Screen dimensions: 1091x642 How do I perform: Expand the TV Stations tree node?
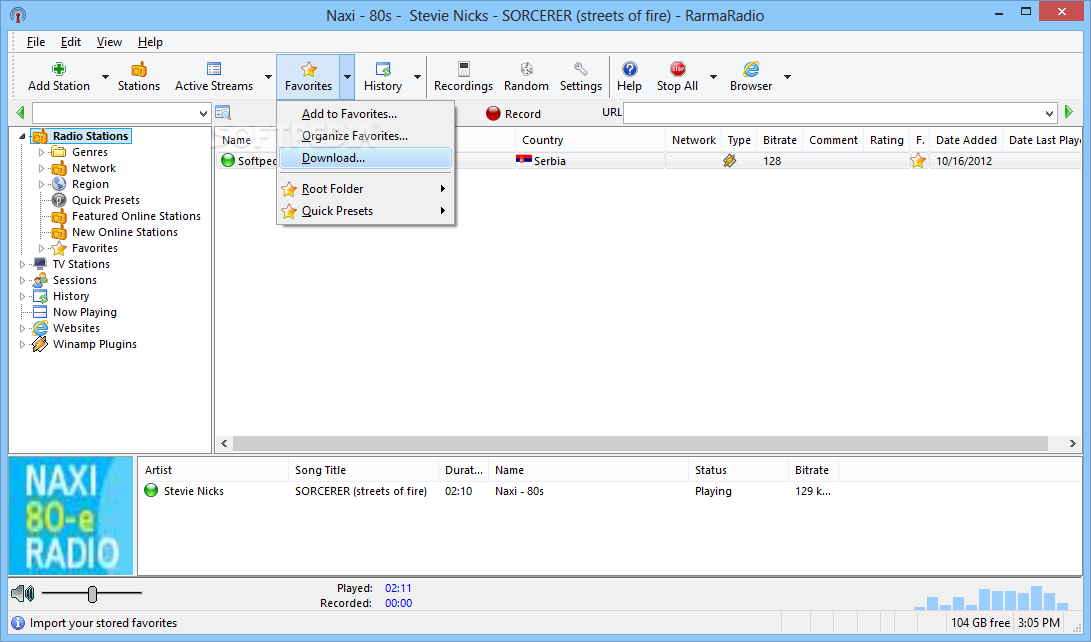point(22,264)
